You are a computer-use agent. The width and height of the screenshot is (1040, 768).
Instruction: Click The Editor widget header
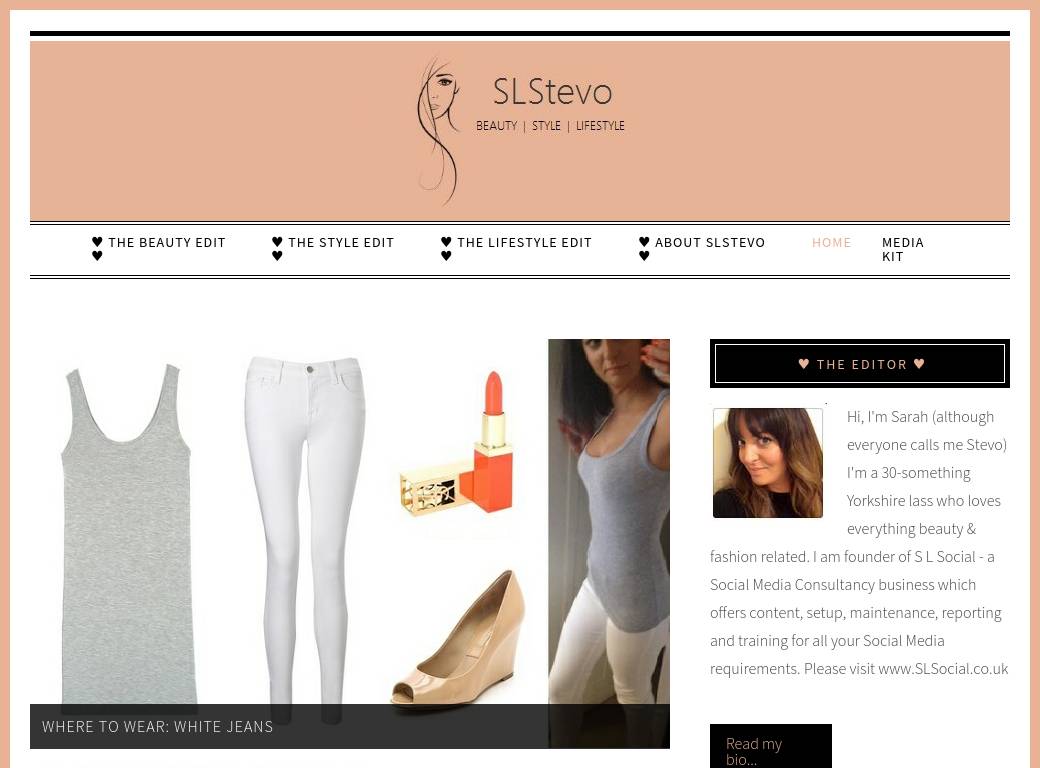click(x=860, y=363)
